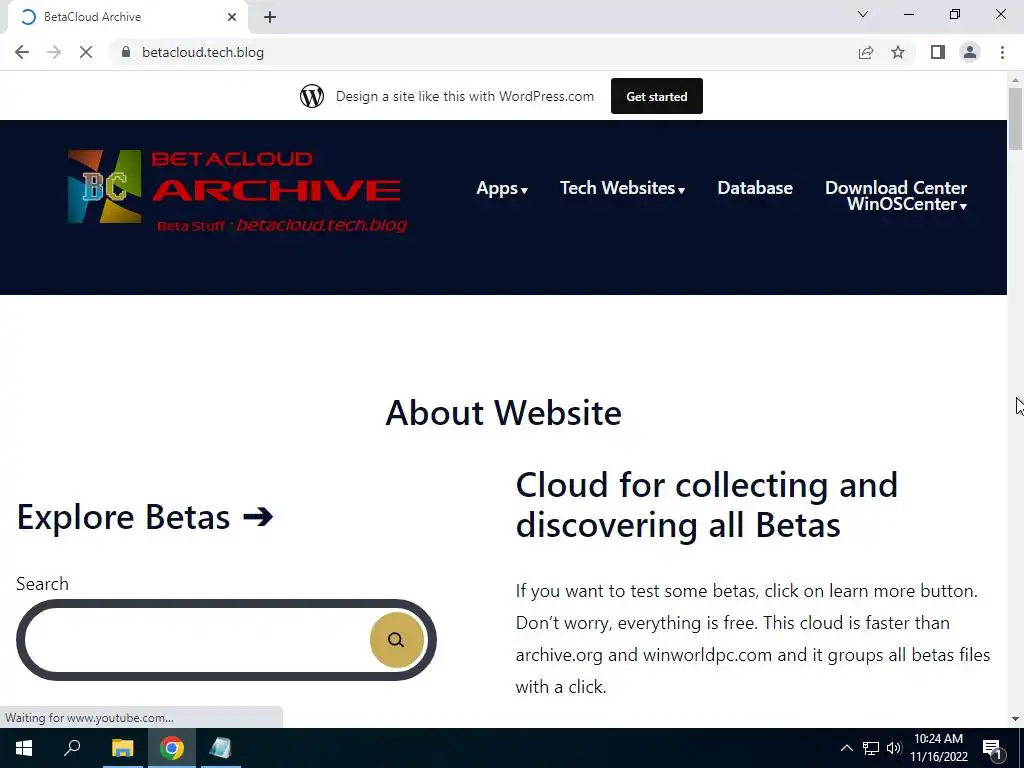Focus the Search input field
The image size is (1024, 768).
[196, 640]
